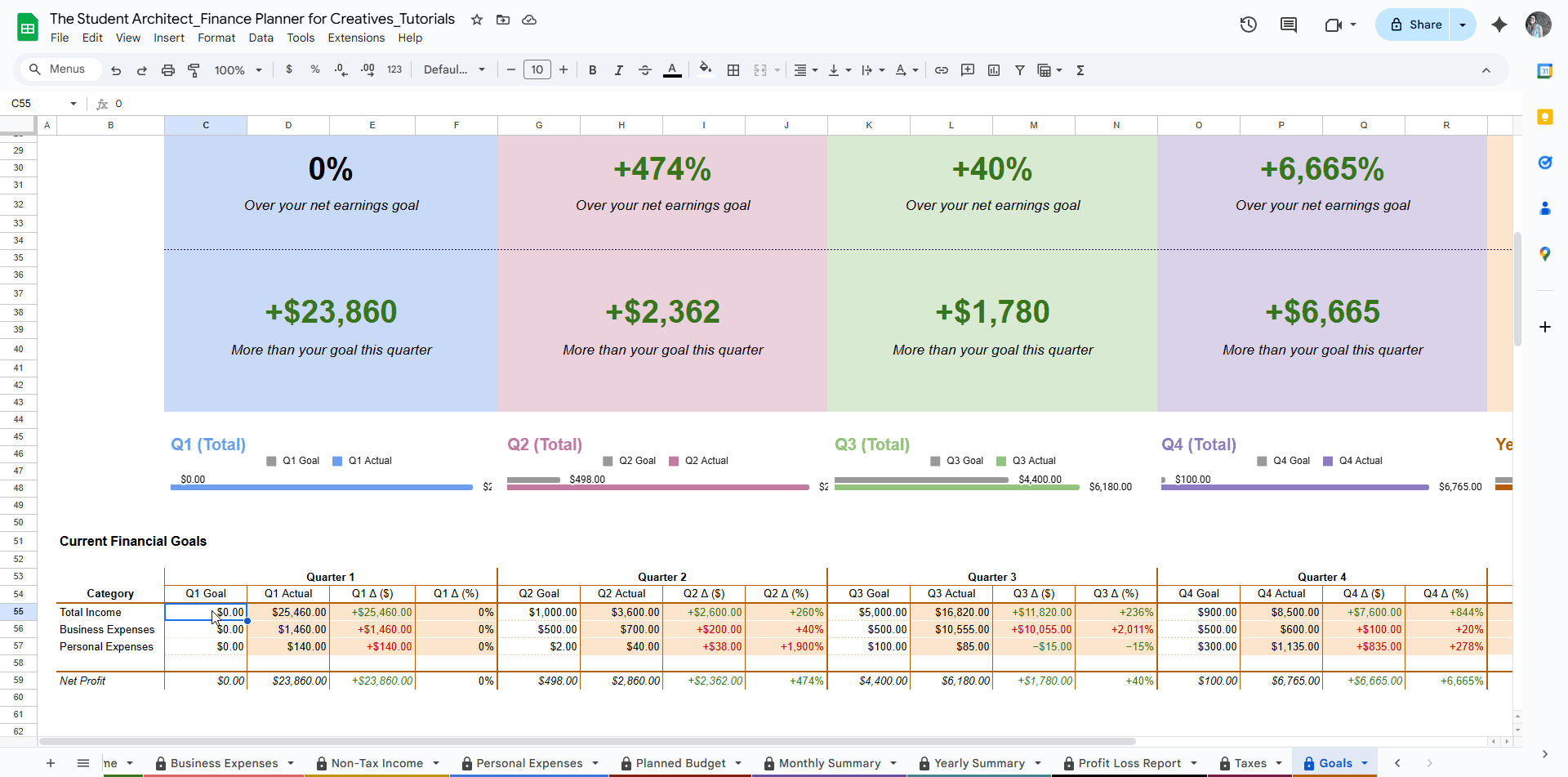Open more number formats 123
Image resolution: width=1568 pixels, height=777 pixels.
394,70
